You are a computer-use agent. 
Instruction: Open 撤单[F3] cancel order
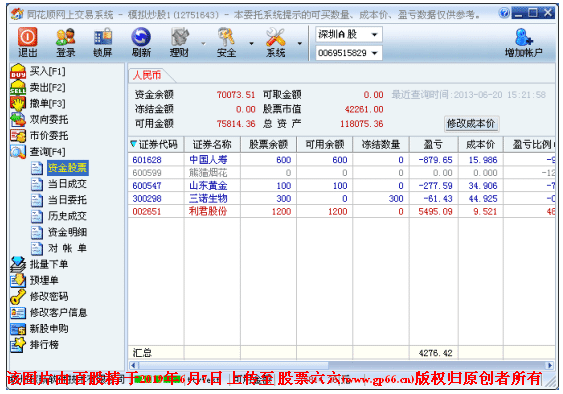[x=38, y=103]
